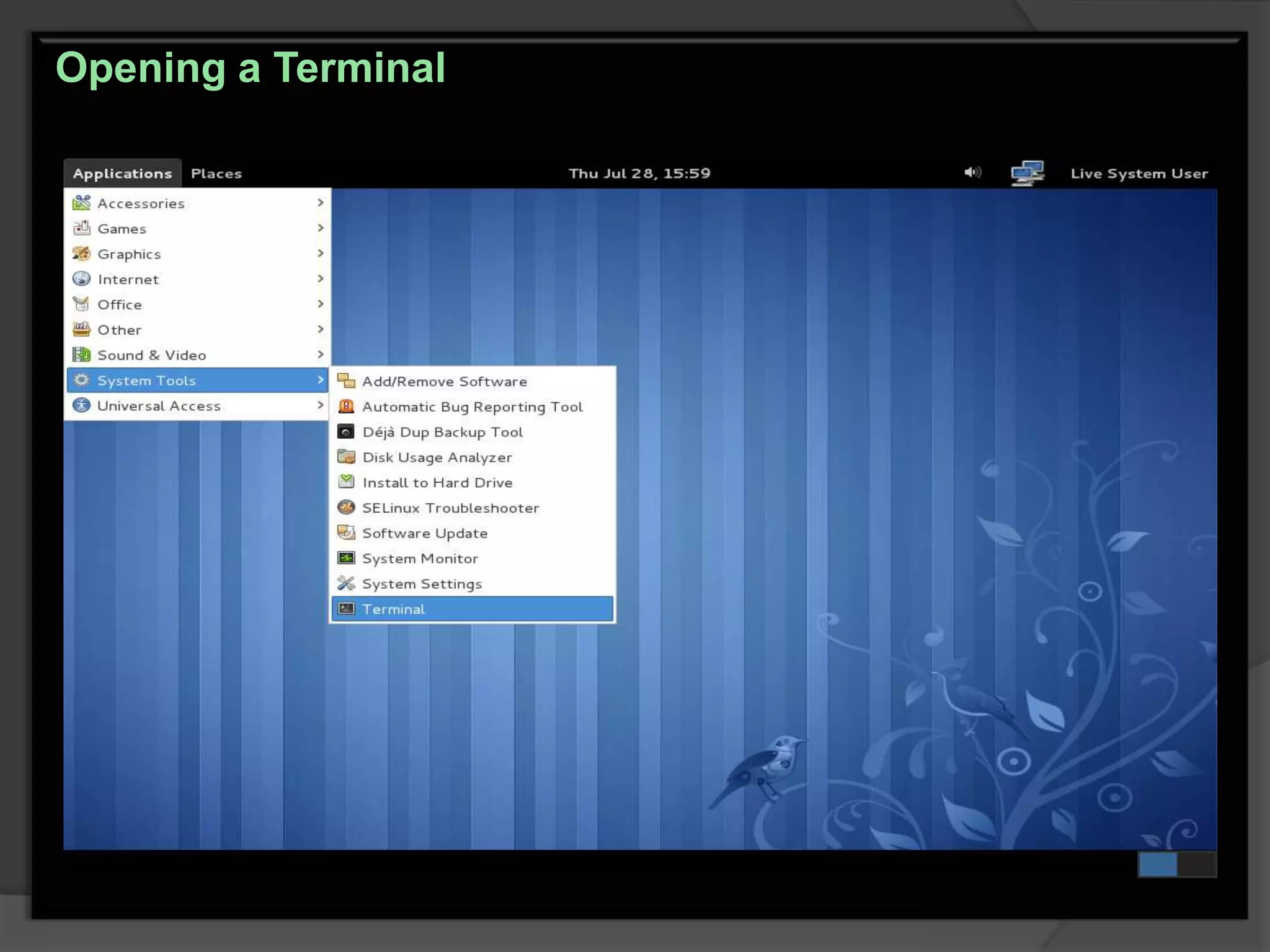
Task: Click the Disk Usage Analyzer icon
Action: (x=346, y=457)
